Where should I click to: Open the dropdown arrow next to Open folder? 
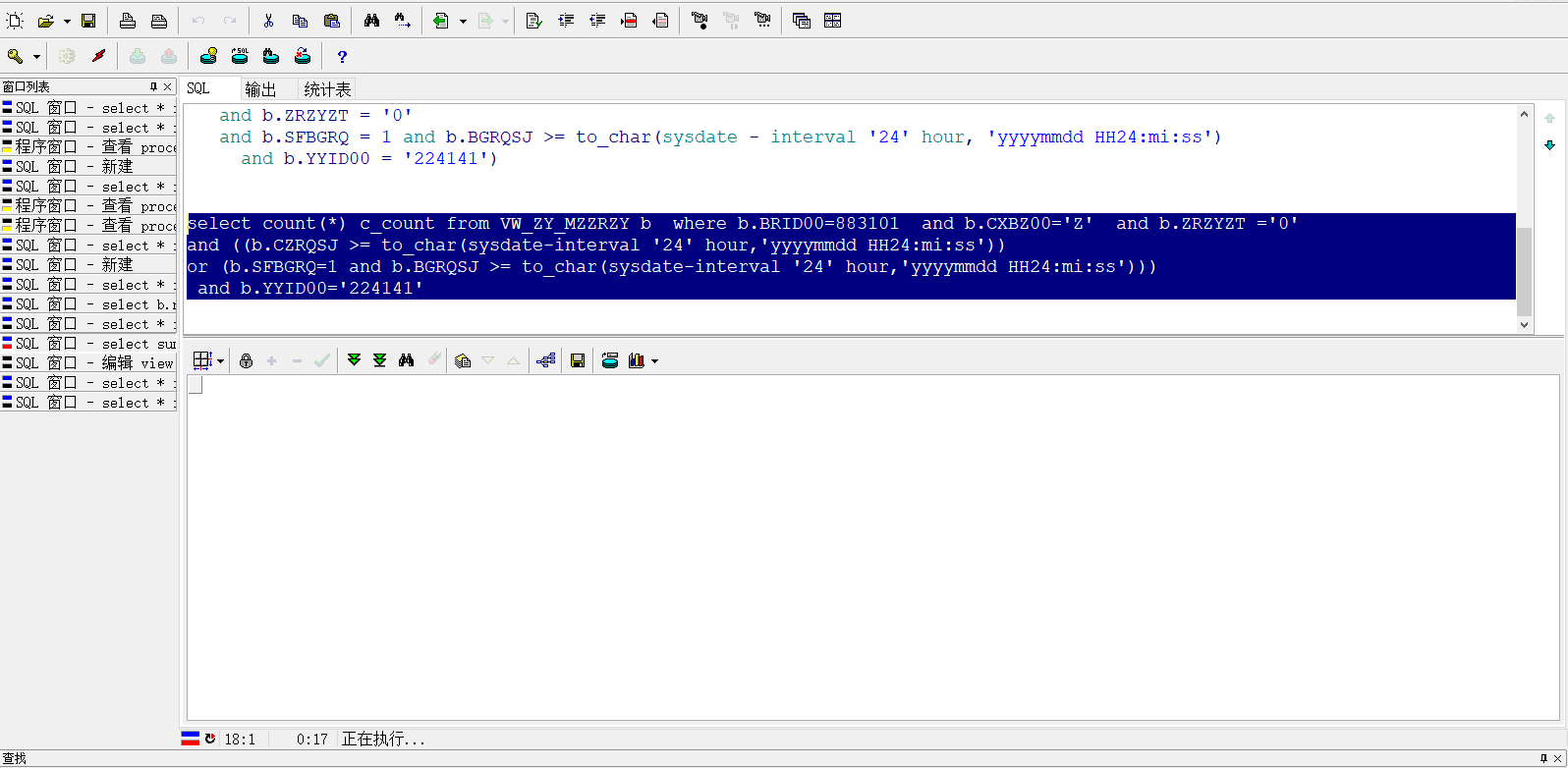[67, 21]
